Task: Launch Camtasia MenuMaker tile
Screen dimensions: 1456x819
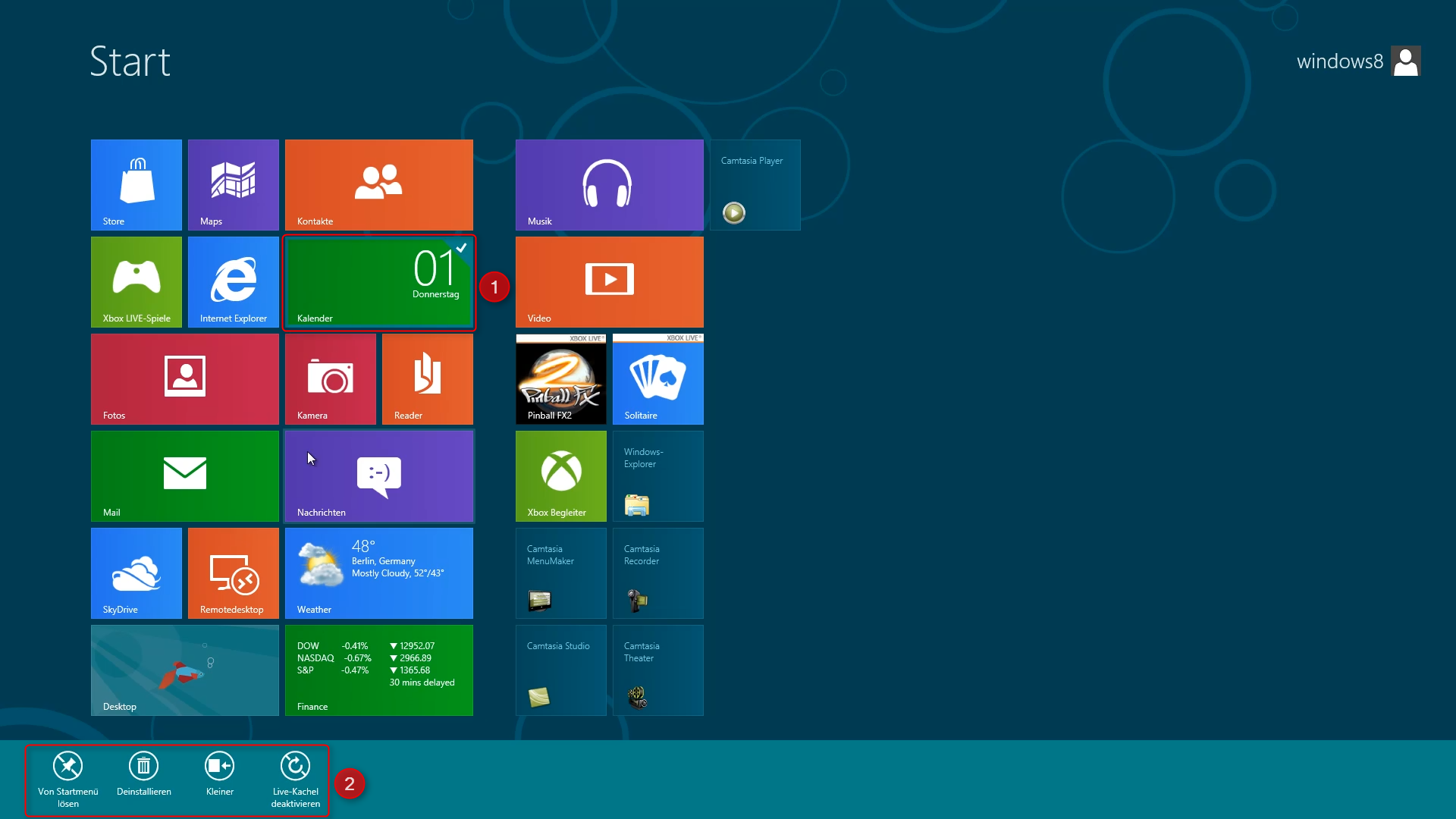Action: pyautogui.click(x=561, y=573)
